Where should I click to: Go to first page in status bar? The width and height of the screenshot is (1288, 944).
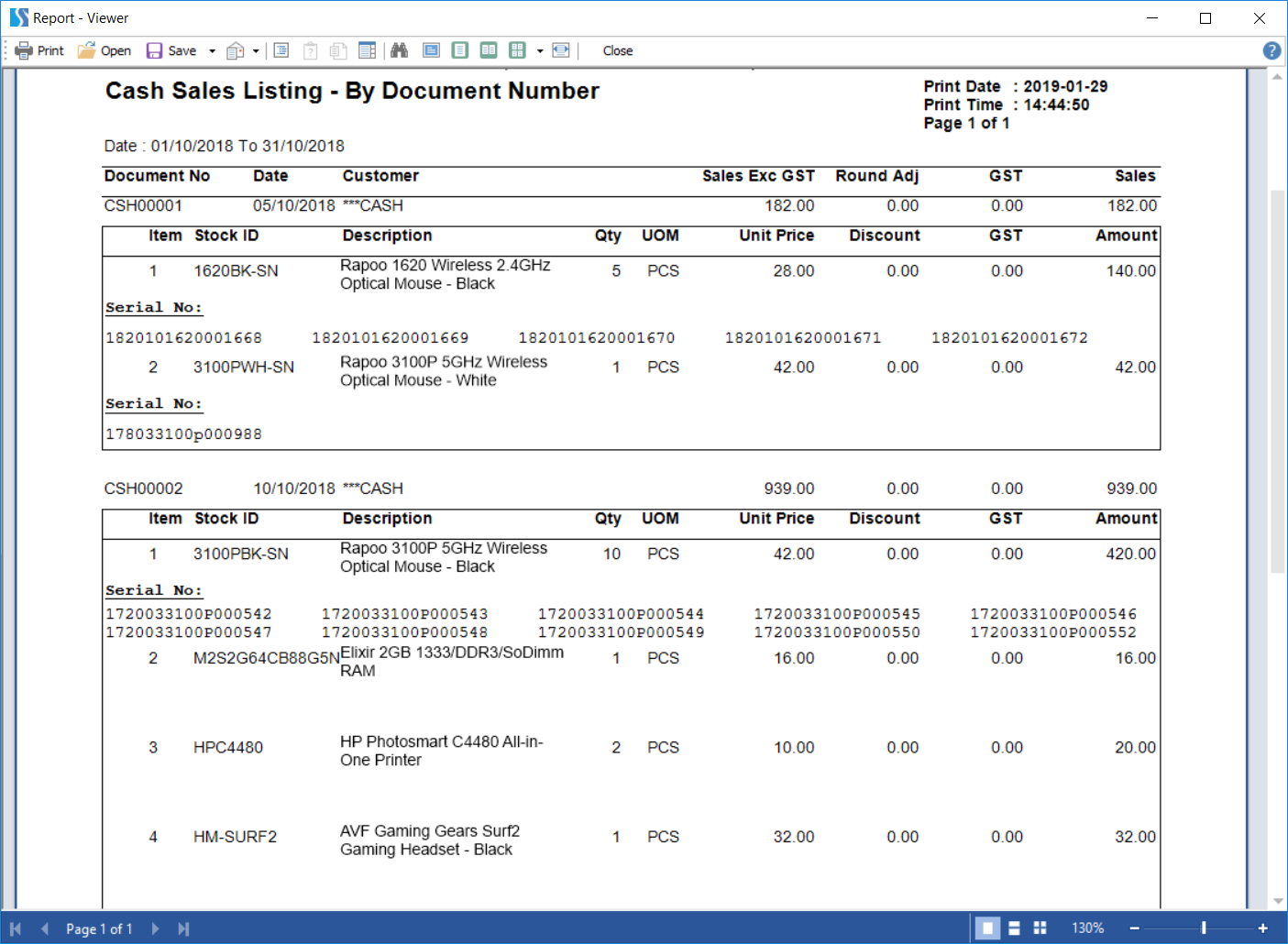(16, 928)
